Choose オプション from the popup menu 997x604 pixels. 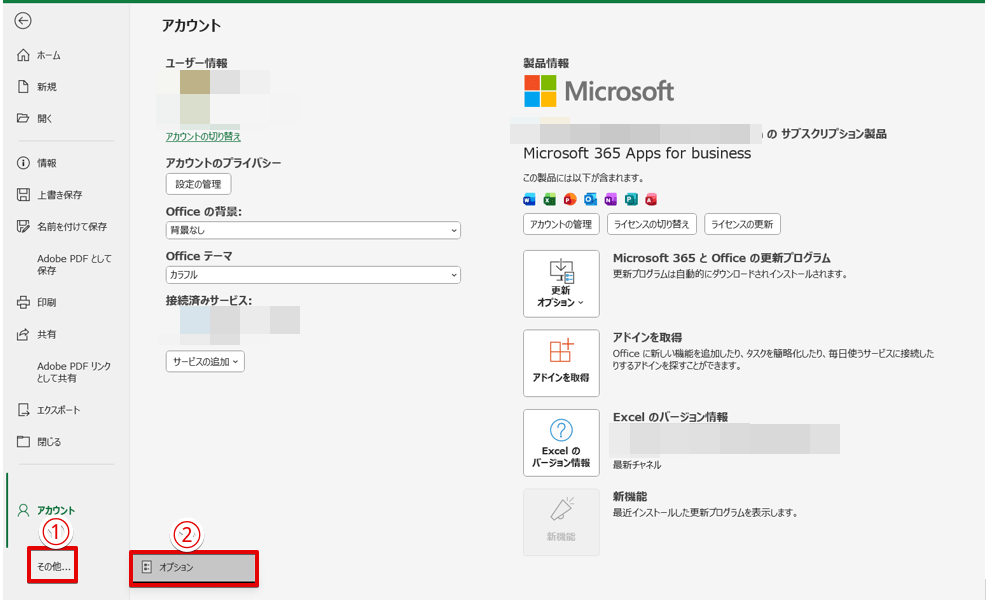[194, 567]
